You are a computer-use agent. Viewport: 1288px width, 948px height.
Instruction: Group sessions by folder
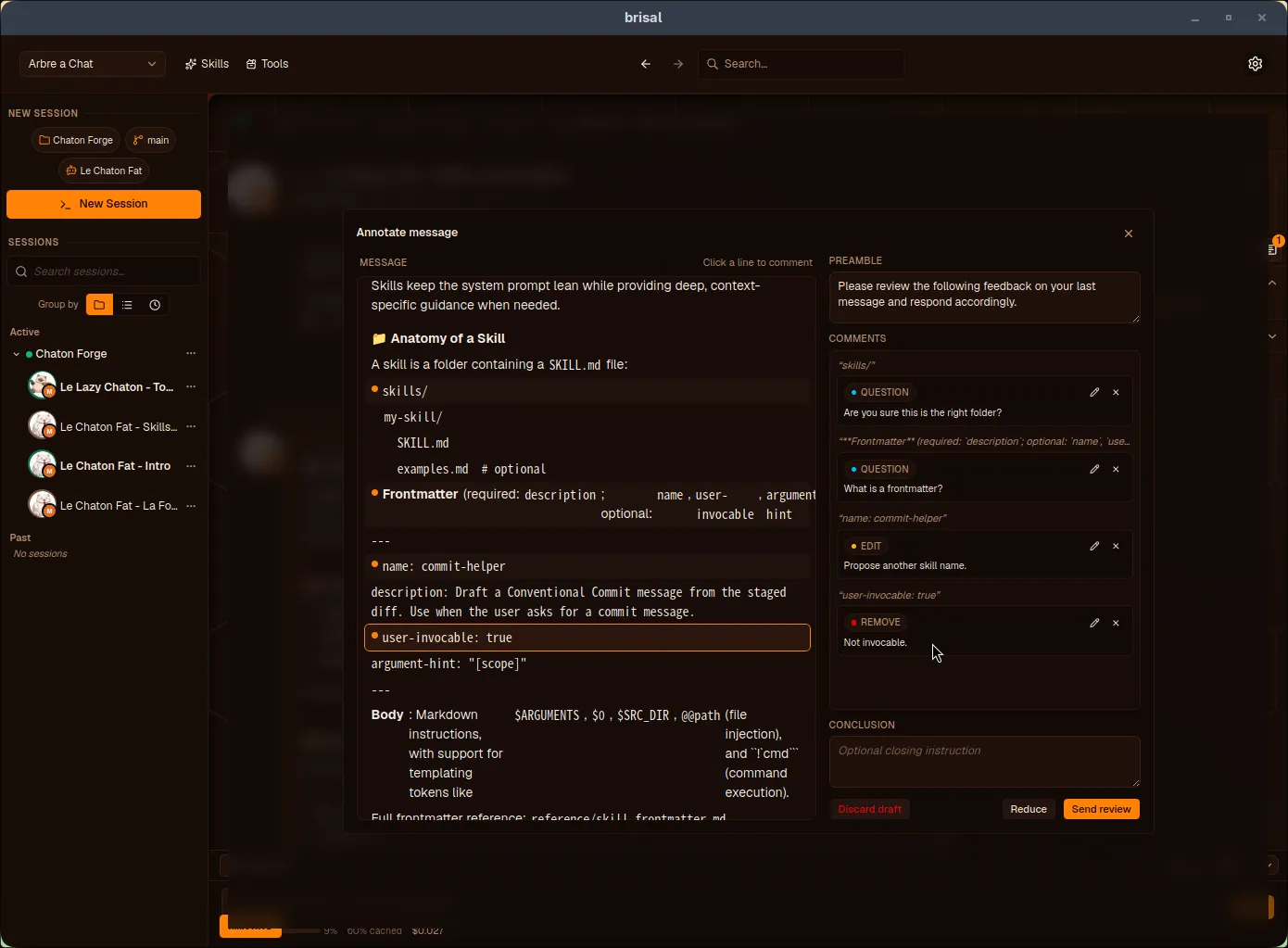[99, 305]
